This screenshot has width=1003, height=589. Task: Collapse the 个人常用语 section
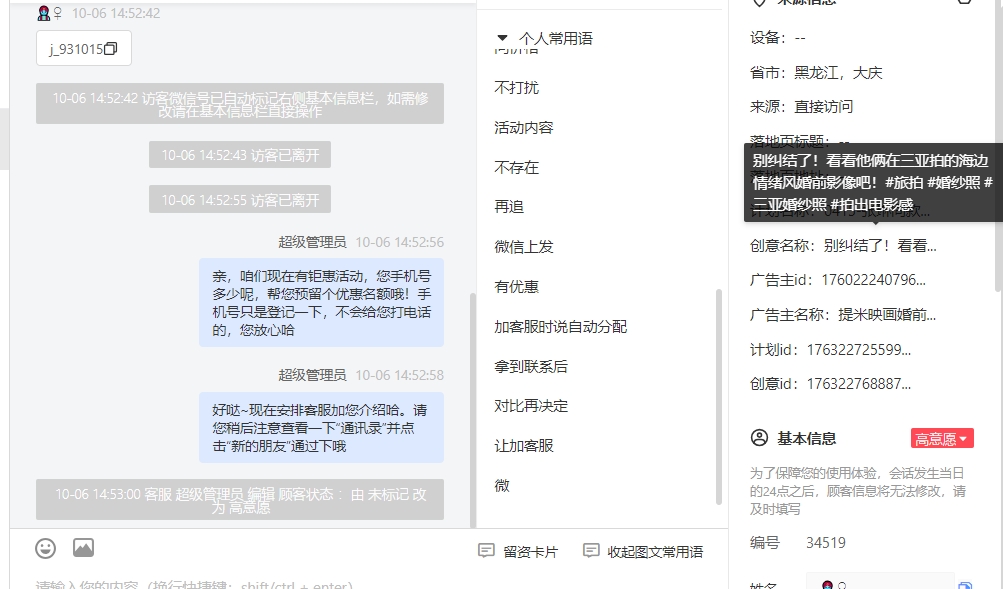coord(503,38)
